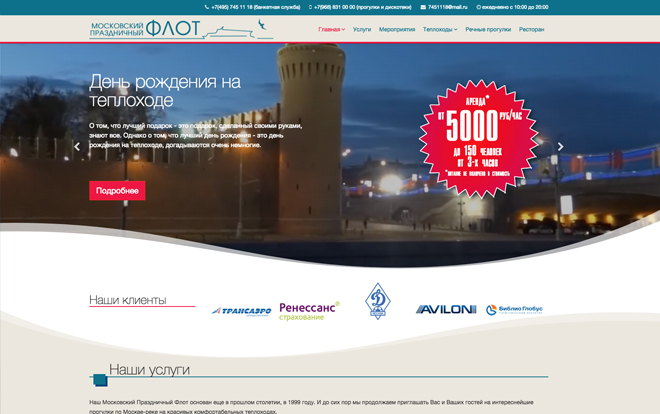Image resolution: width=660 pixels, height=414 pixels.
Task: Open the Трансаэро client logo
Action: (x=242, y=311)
